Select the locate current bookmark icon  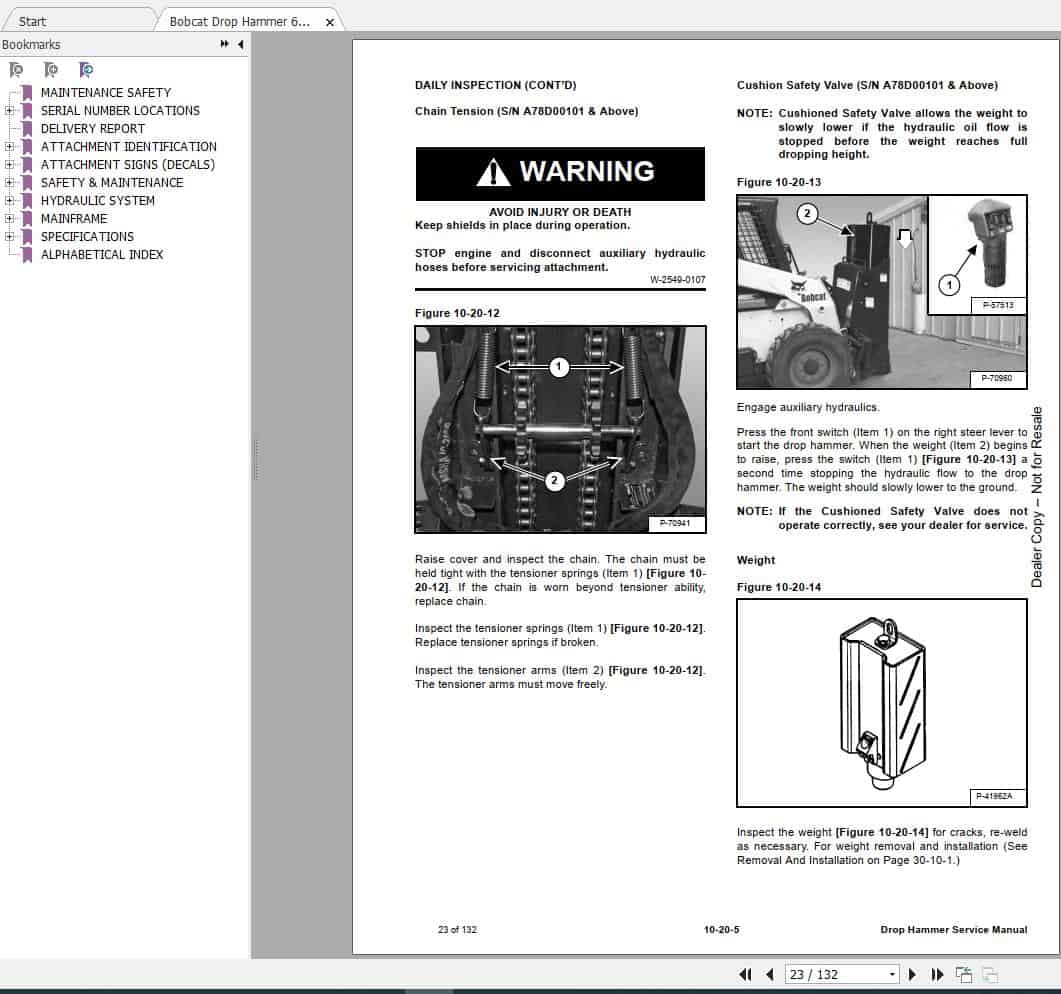click(86, 69)
